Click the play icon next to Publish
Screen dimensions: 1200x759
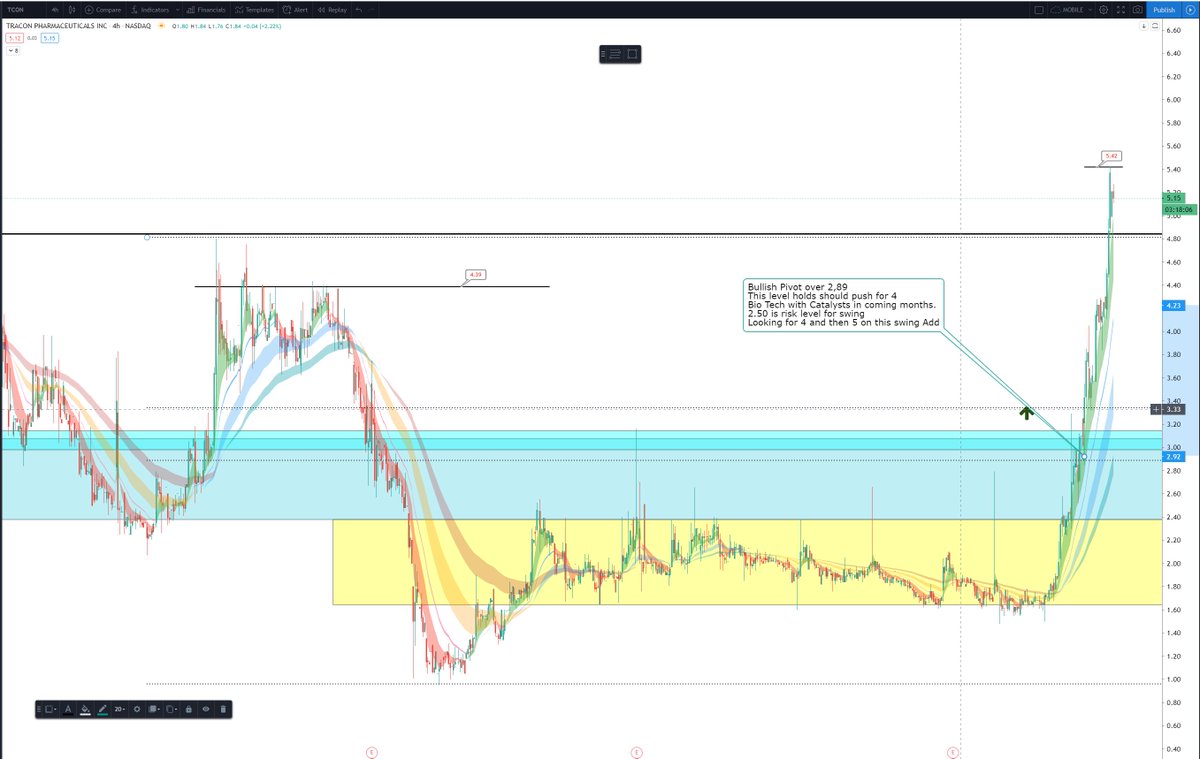coord(1189,9)
